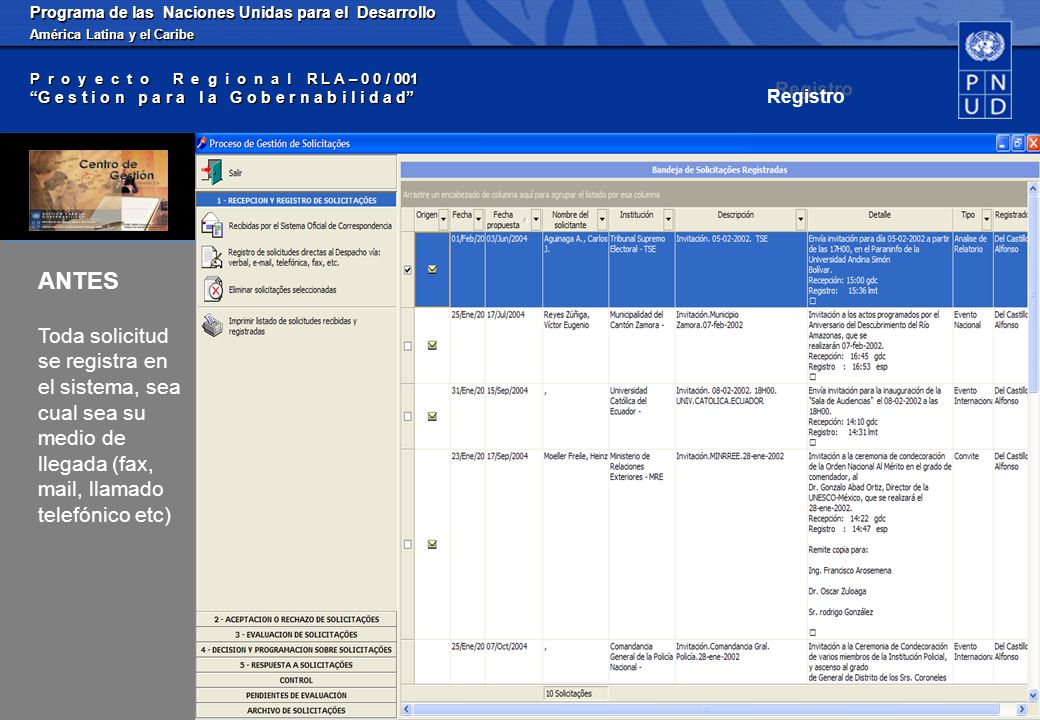Click 'Reyes Zúñiga, Víctor Eugenio' name cell
The image size is (1040, 720).
(x=576, y=345)
